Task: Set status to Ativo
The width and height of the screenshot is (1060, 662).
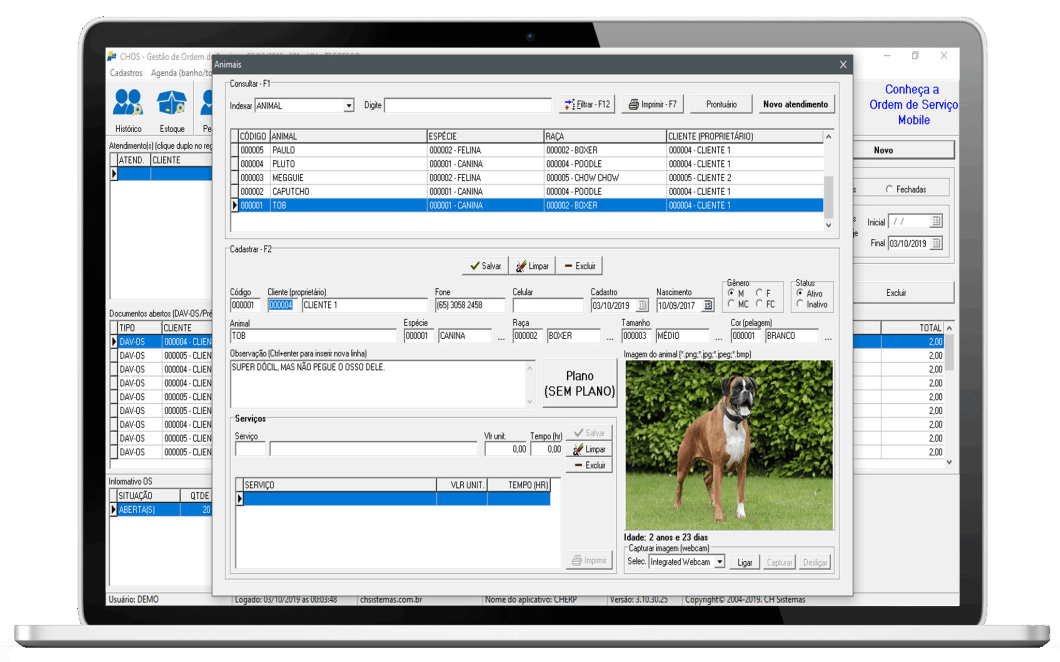Action: point(800,293)
